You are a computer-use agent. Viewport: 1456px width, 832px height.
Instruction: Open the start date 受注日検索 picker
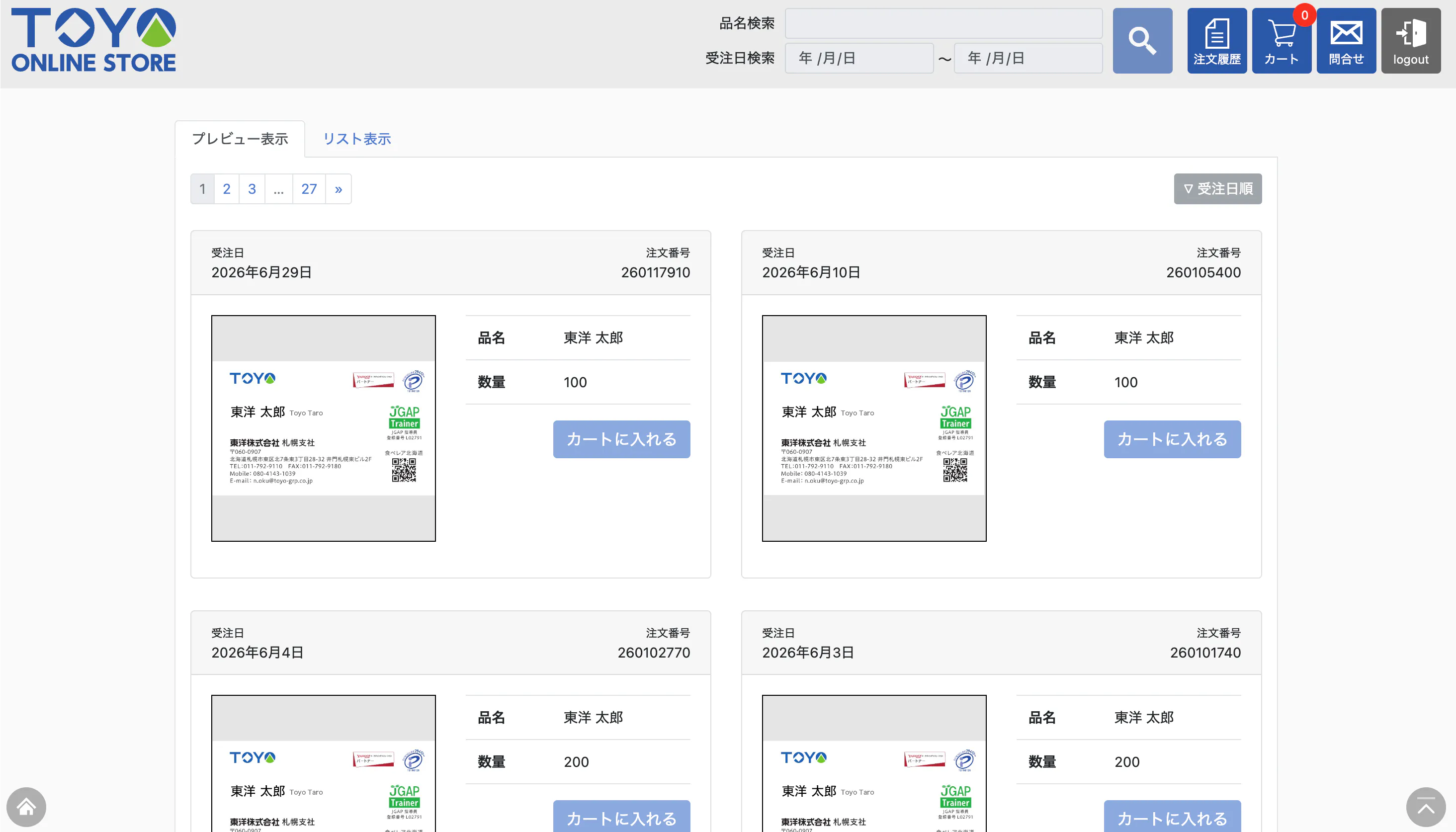coord(859,58)
